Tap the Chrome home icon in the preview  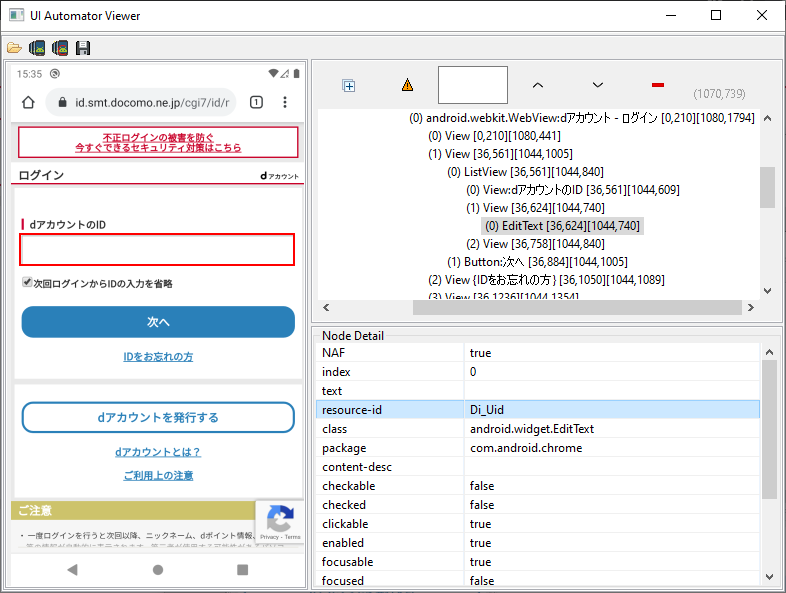(x=29, y=102)
